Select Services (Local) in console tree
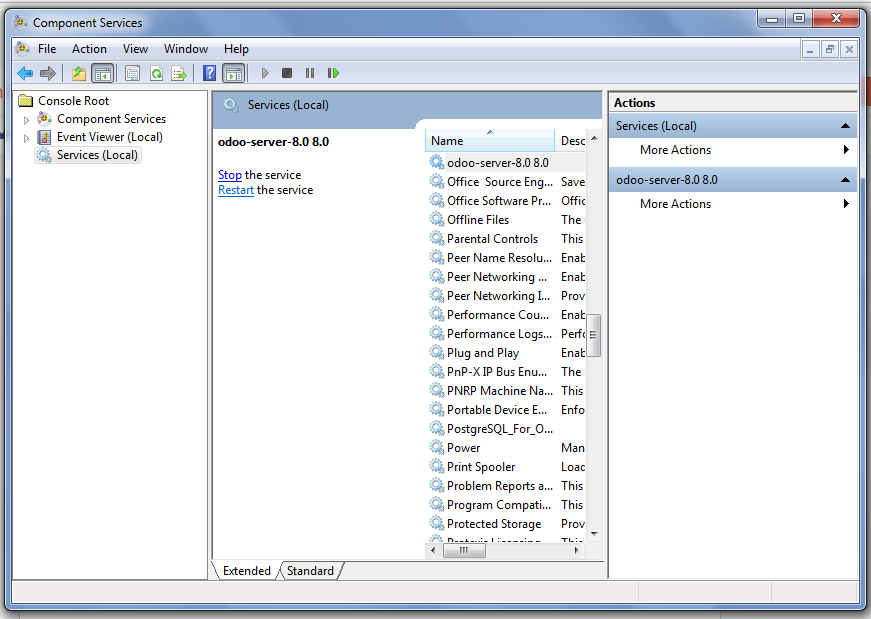 97,154
